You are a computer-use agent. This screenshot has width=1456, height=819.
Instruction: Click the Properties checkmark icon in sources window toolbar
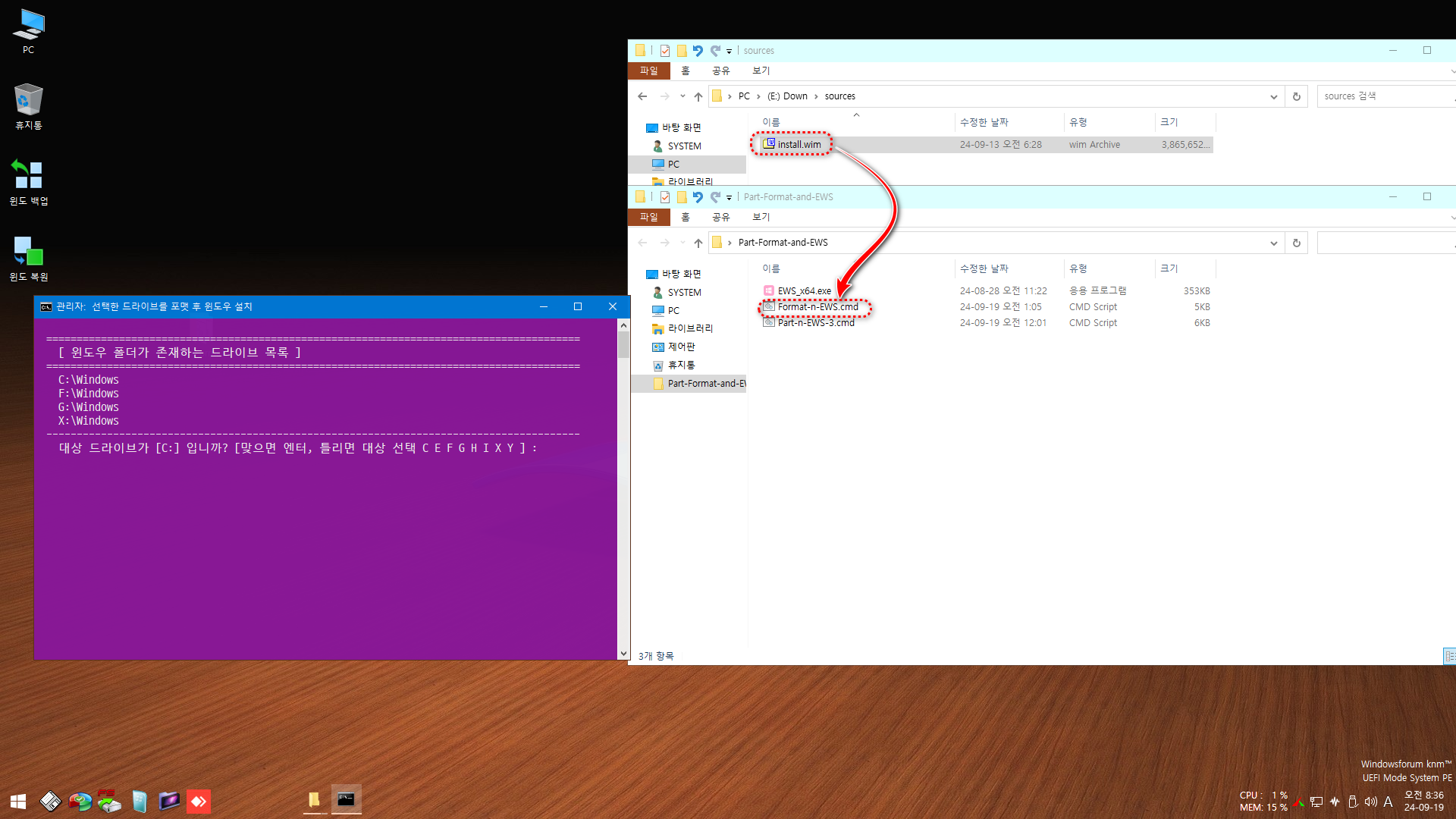pos(665,51)
